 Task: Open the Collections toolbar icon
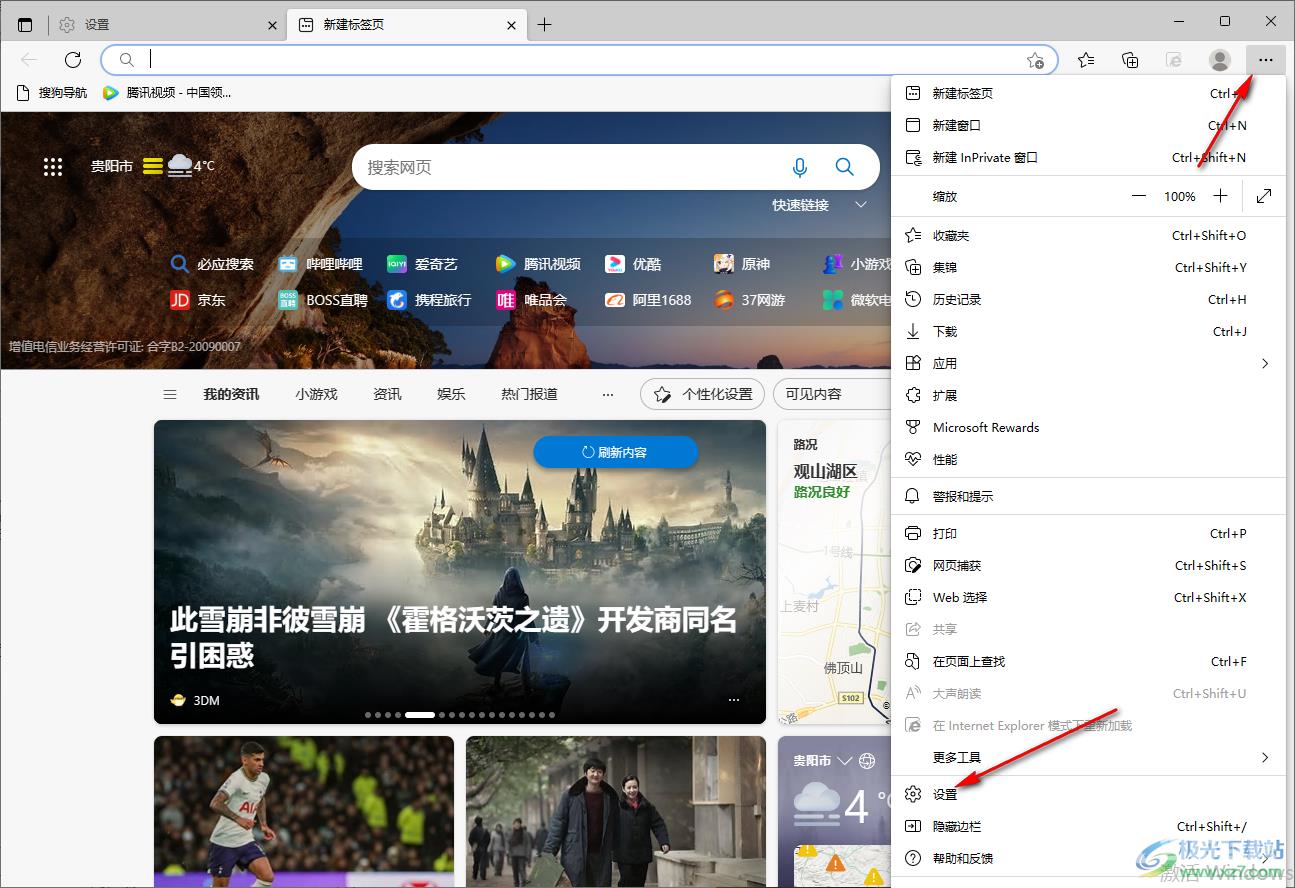[1130, 60]
